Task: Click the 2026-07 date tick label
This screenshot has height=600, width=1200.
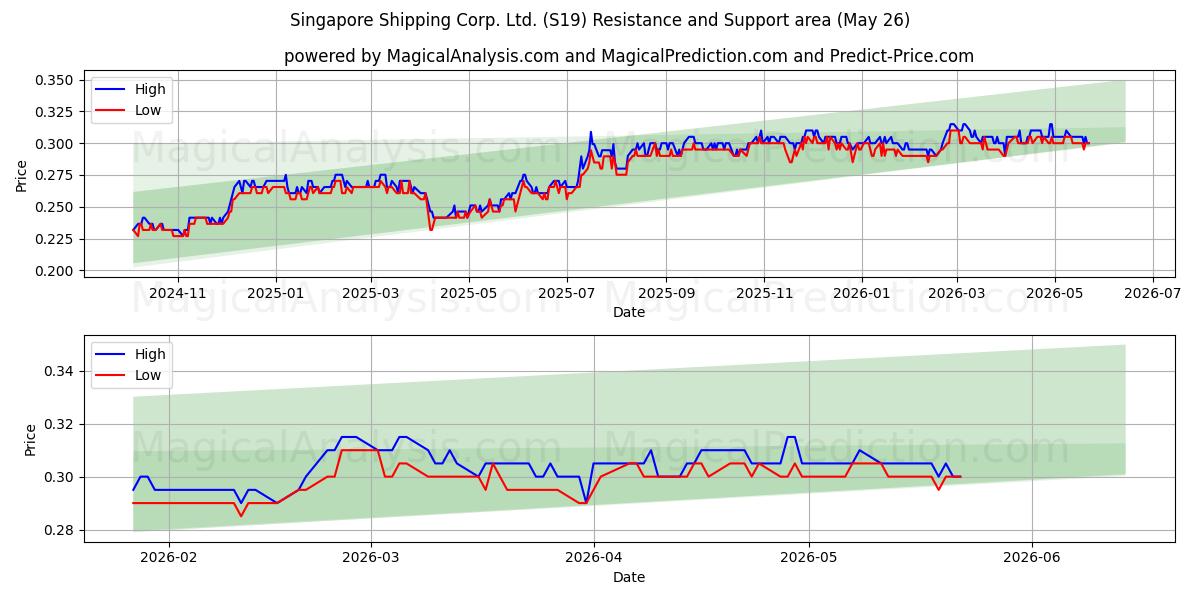Action: (1152, 293)
